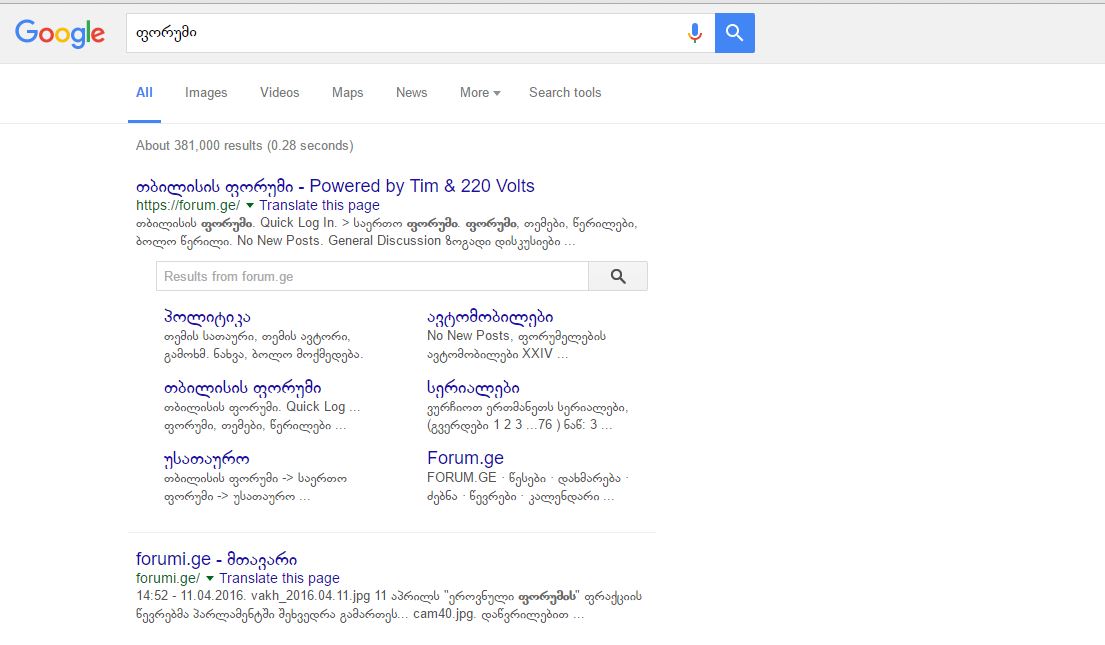Click the blue search magnifier button
The width and height of the screenshot is (1105, 645).
[734, 32]
